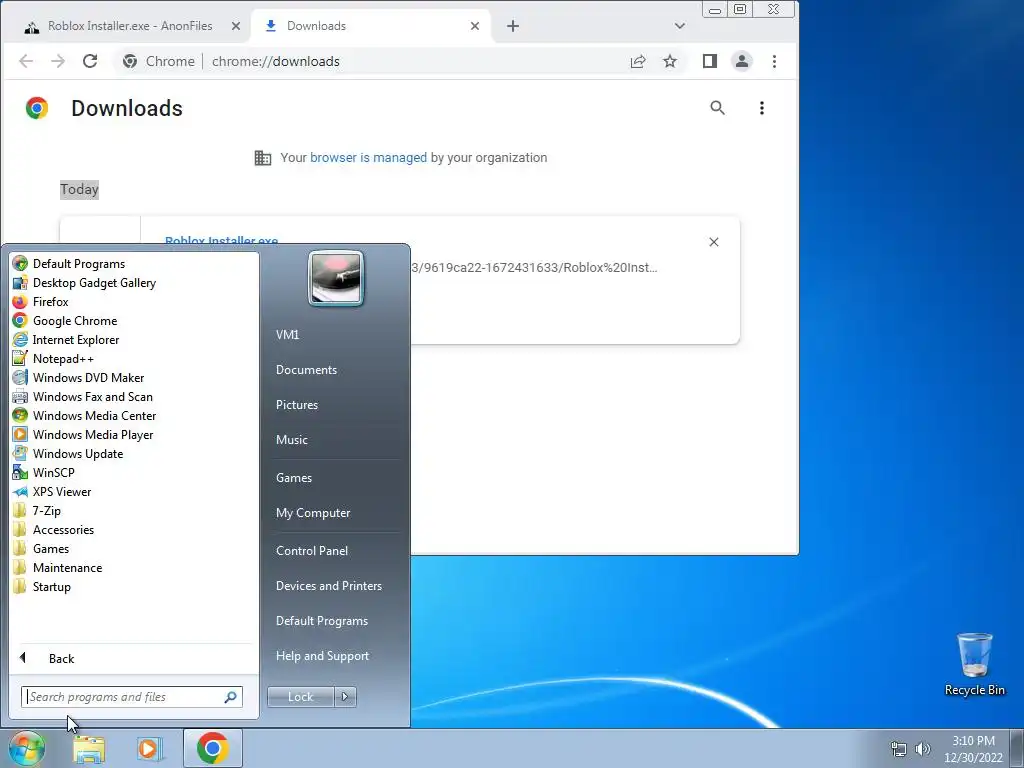Open the tab search dropdown

click(680, 26)
